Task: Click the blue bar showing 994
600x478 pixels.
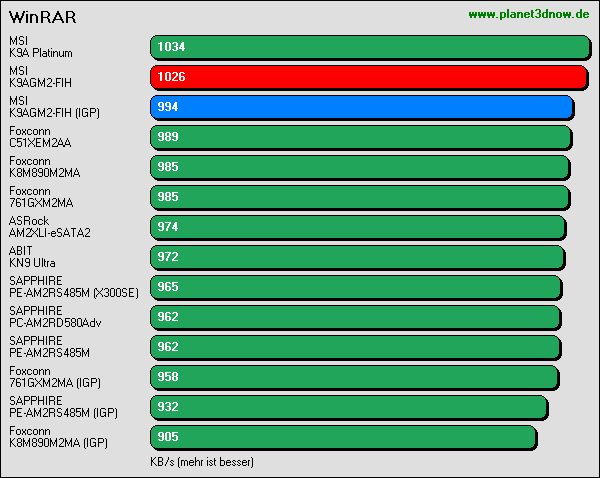Action: click(x=362, y=108)
